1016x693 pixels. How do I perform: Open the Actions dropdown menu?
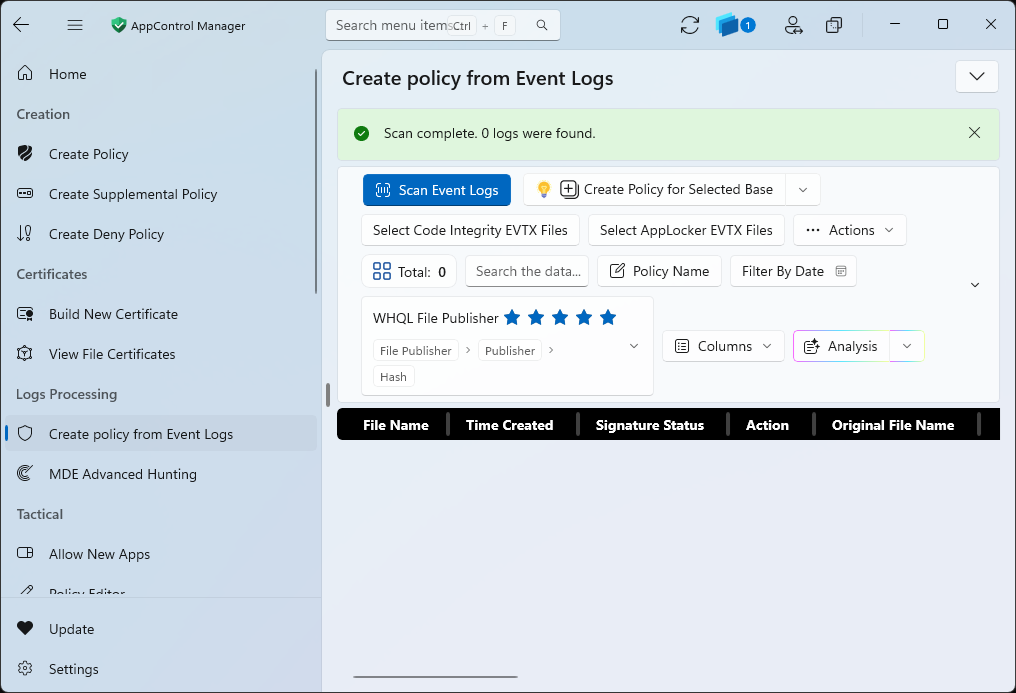pos(849,231)
